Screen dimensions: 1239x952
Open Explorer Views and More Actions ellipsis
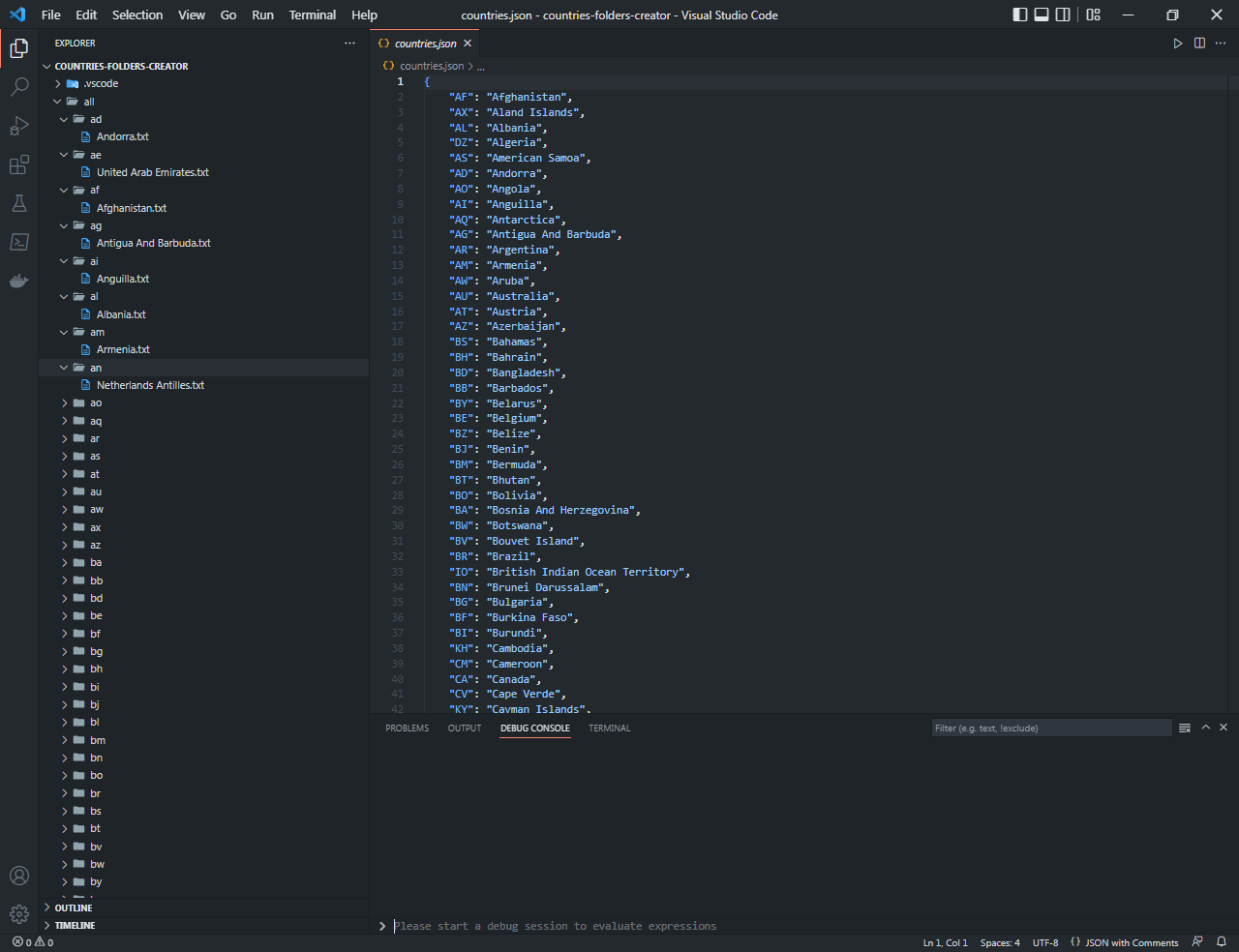pos(349,44)
